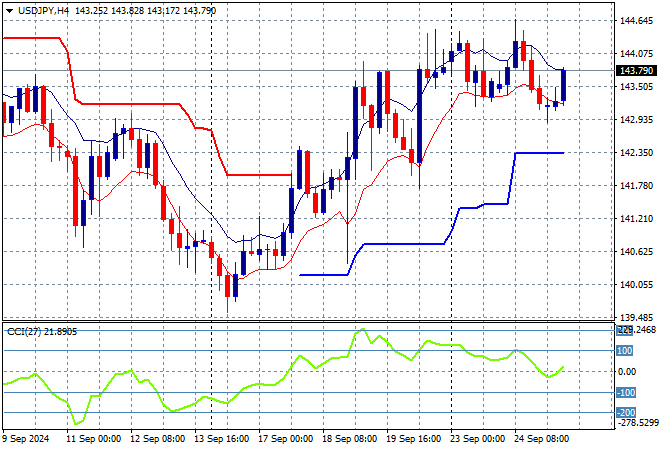Open the chart menu triangle beside USDJPY
The width and height of the screenshot is (660, 450).
pos(9,11)
